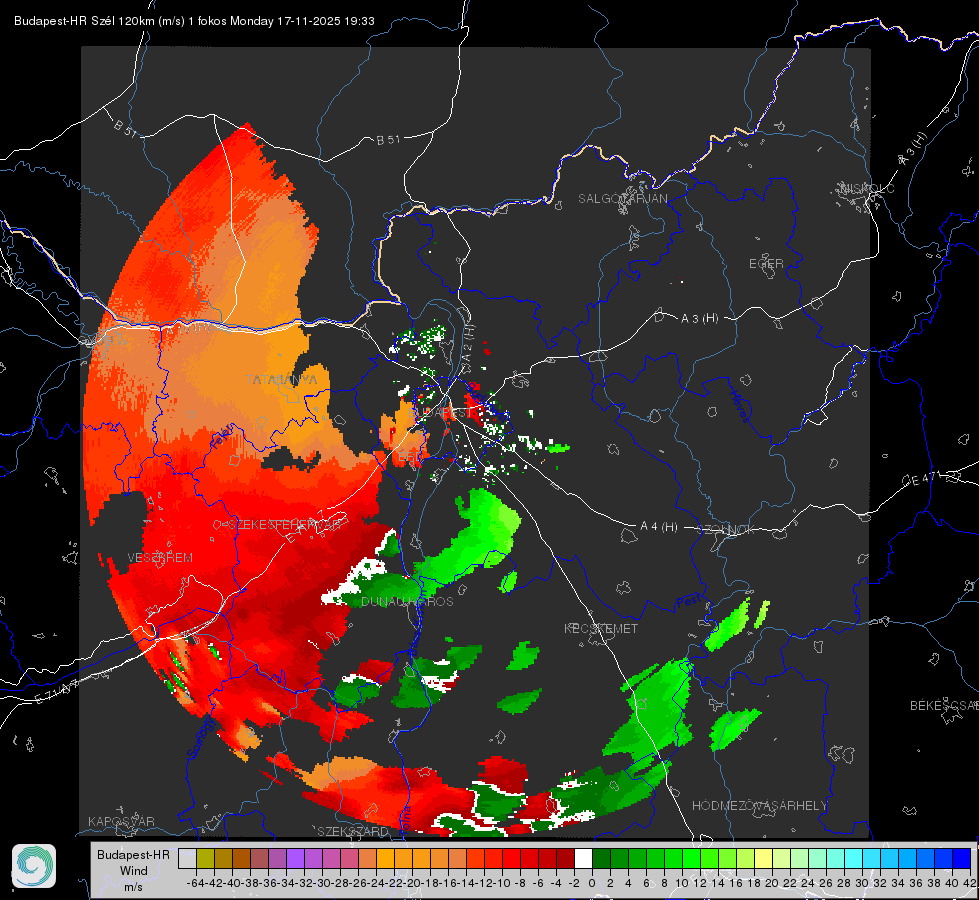Pick the deep blue last swatch in the legend
This screenshot has width=979, height=900.
point(962,859)
